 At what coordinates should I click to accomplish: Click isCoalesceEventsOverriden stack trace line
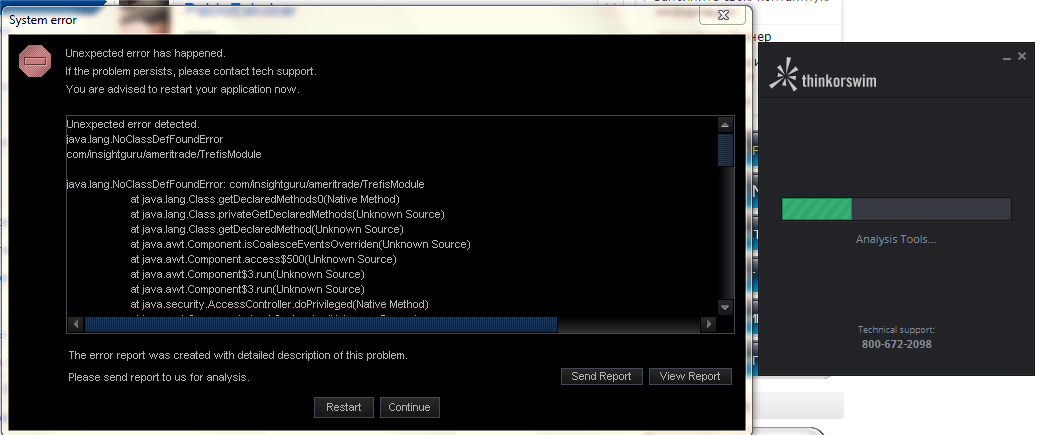(x=300, y=244)
